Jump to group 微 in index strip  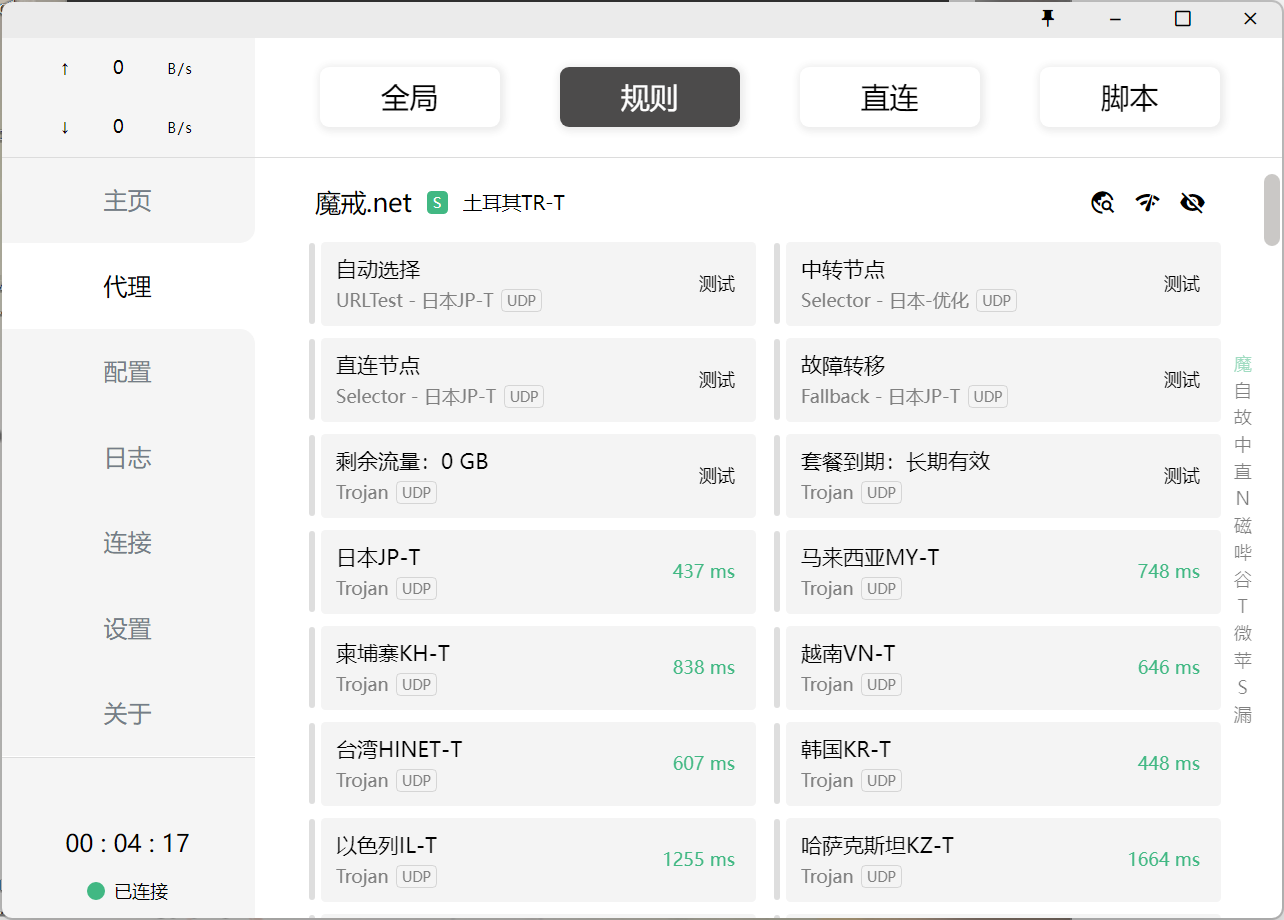(1243, 633)
